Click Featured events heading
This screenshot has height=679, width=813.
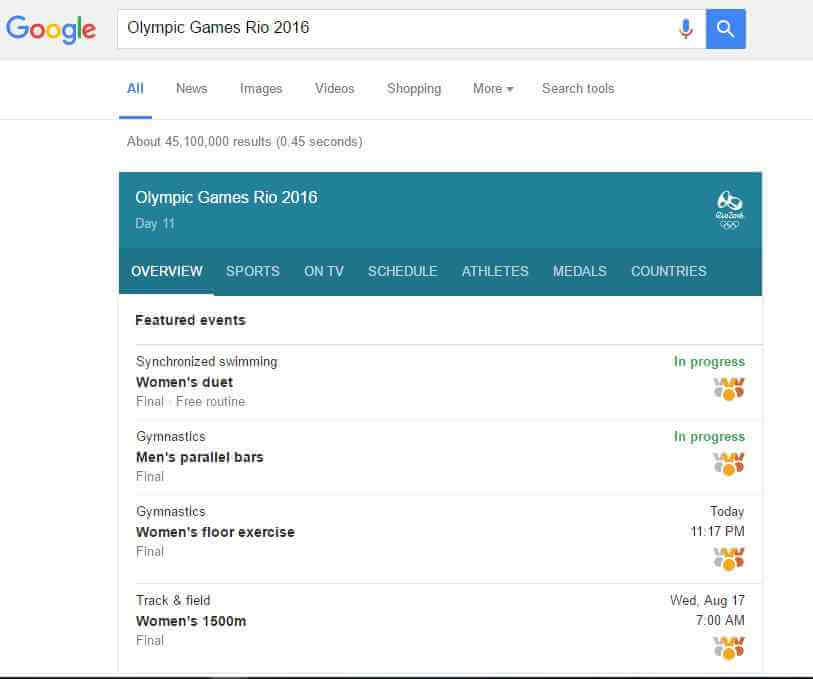tap(190, 320)
